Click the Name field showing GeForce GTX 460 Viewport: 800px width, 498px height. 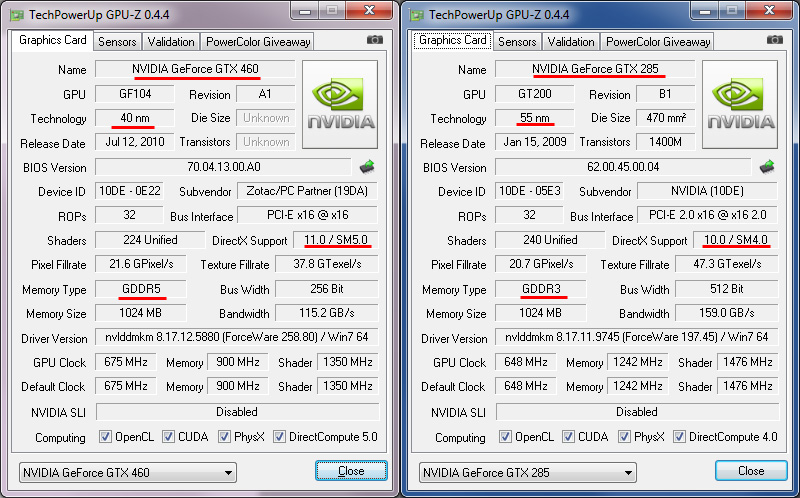(195, 69)
